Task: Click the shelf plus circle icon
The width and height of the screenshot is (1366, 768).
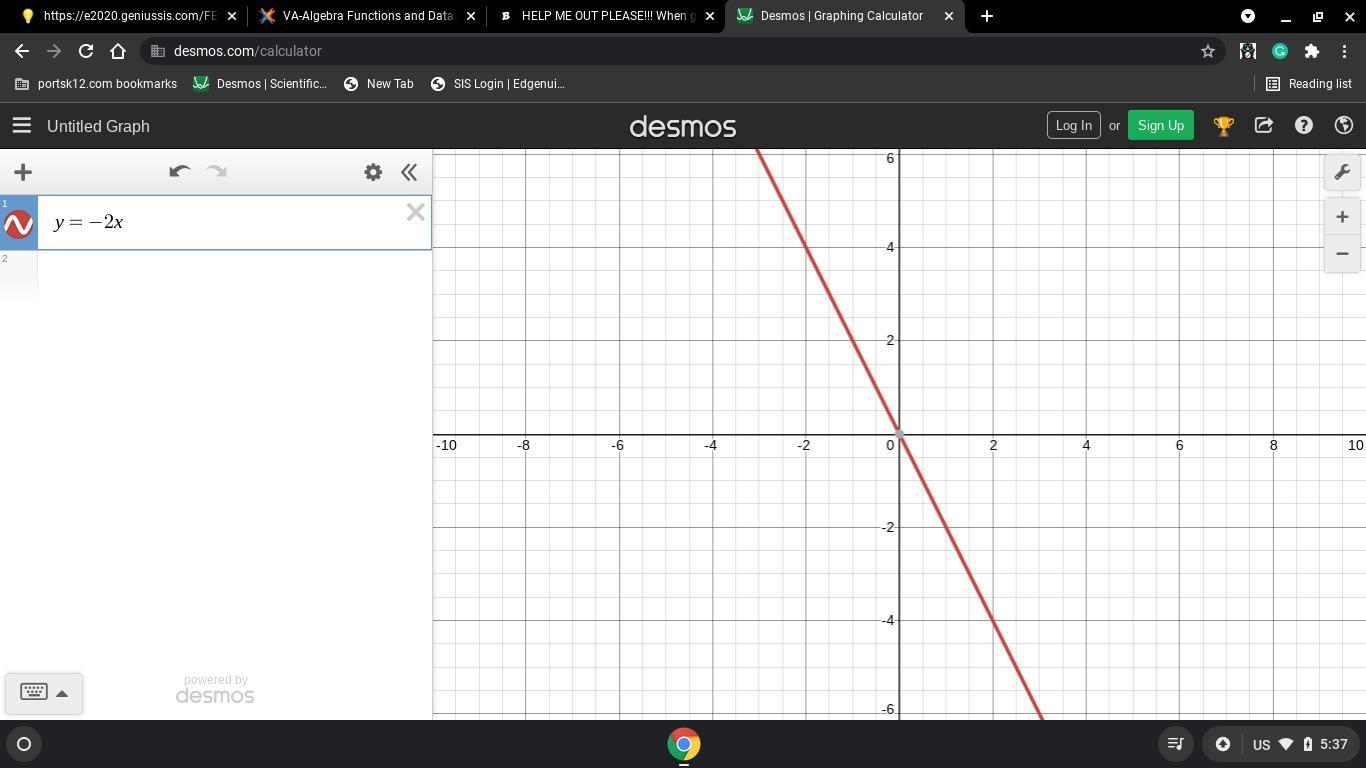Action: (1222, 744)
